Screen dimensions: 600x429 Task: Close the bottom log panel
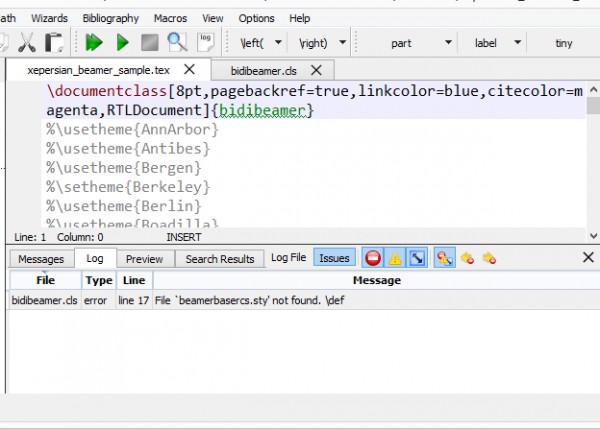pos(588,258)
